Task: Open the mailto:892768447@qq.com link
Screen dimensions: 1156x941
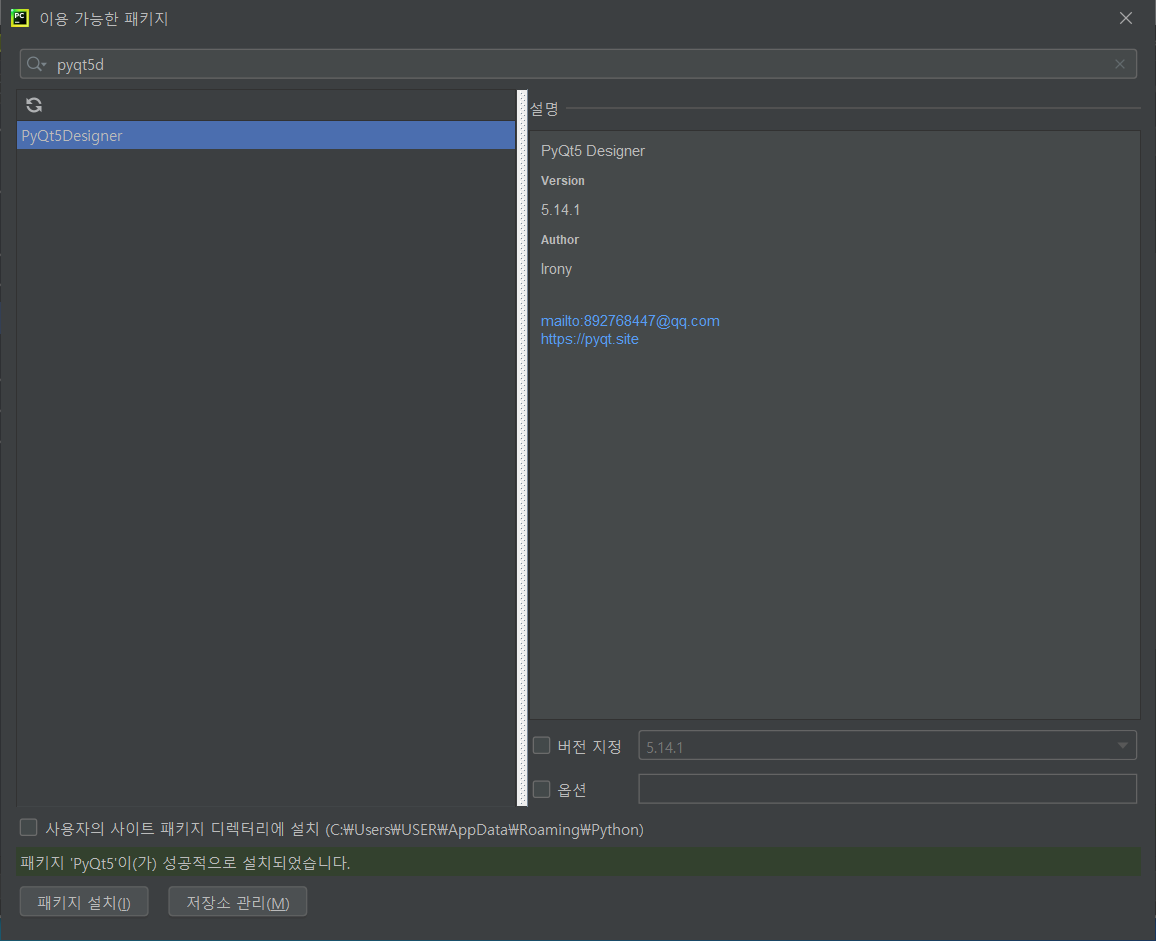Action: pos(630,321)
